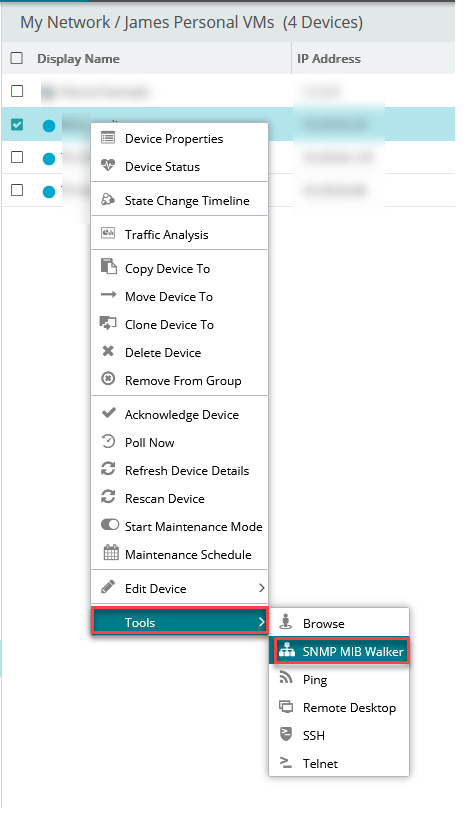Click the Browse submenu icon
Image resolution: width=465 pixels, height=818 pixels.
286,622
